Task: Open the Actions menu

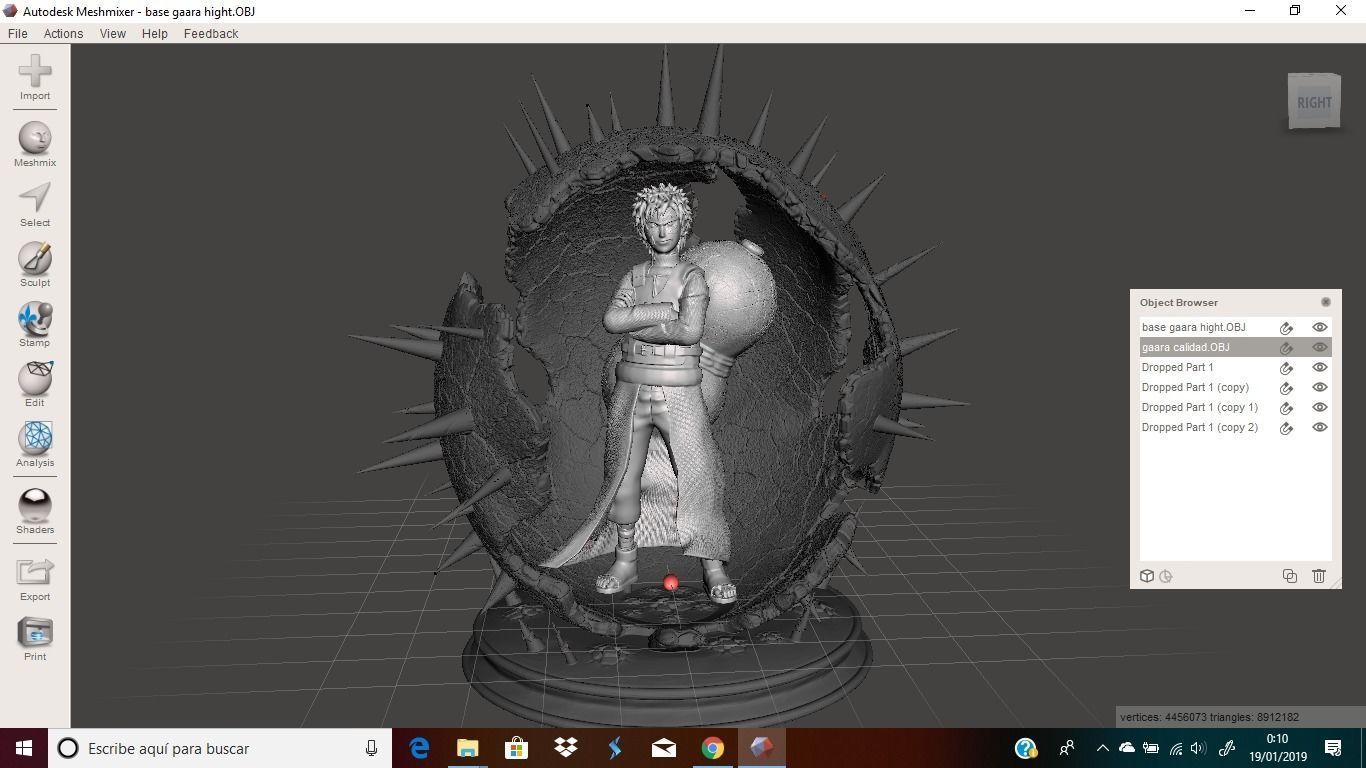Action: click(x=63, y=33)
